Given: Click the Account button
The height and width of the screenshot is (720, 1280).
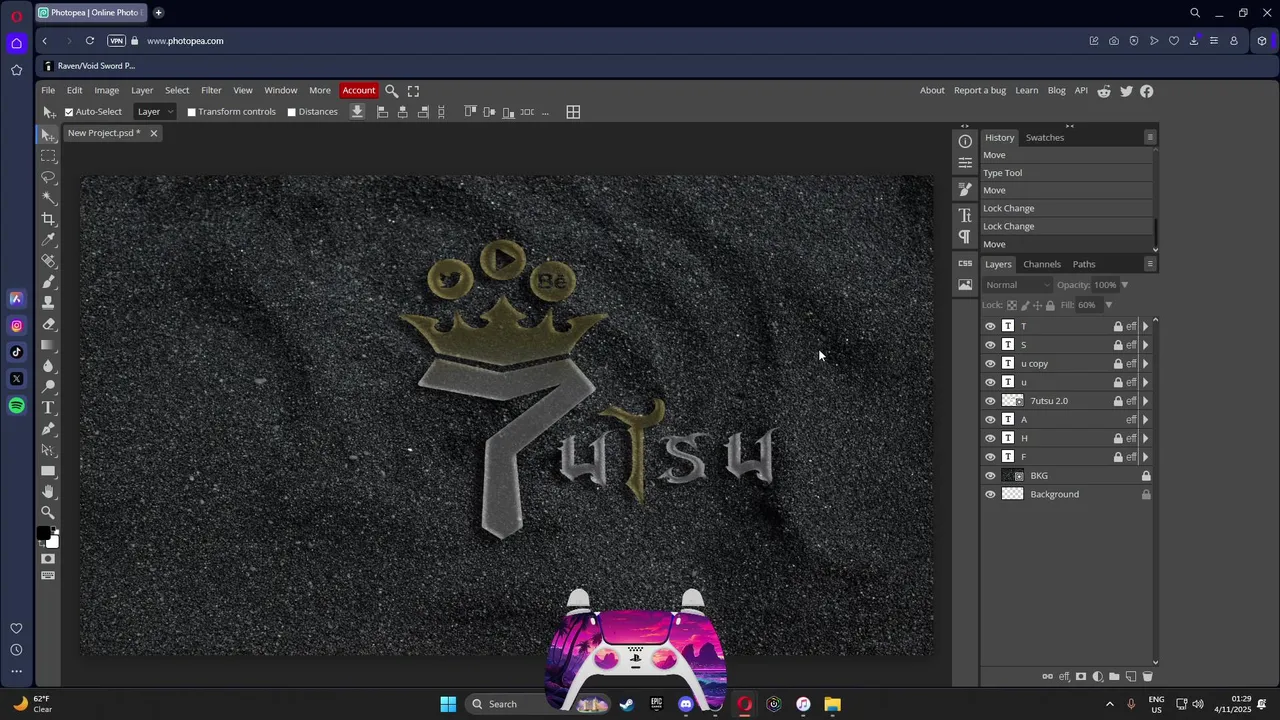Looking at the screenshot, I should [x=359, y=91].
